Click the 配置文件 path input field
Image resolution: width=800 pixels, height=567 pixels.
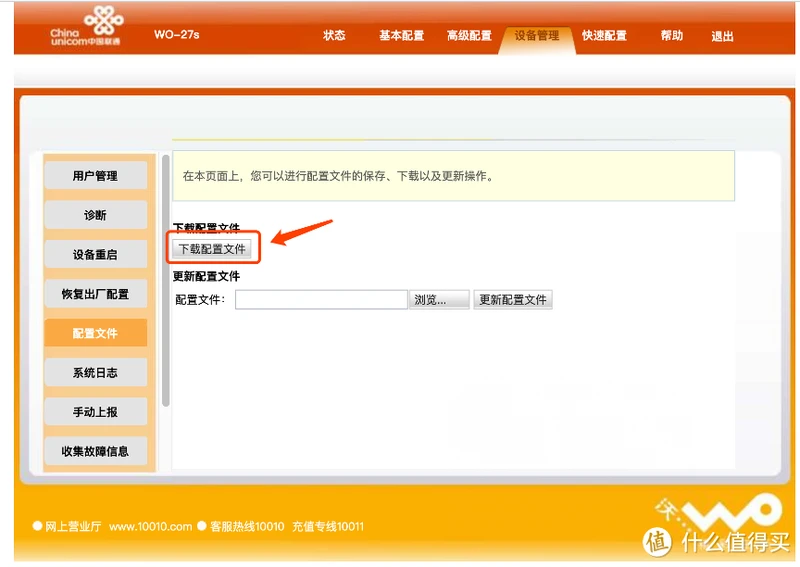(x=321, y=300)
